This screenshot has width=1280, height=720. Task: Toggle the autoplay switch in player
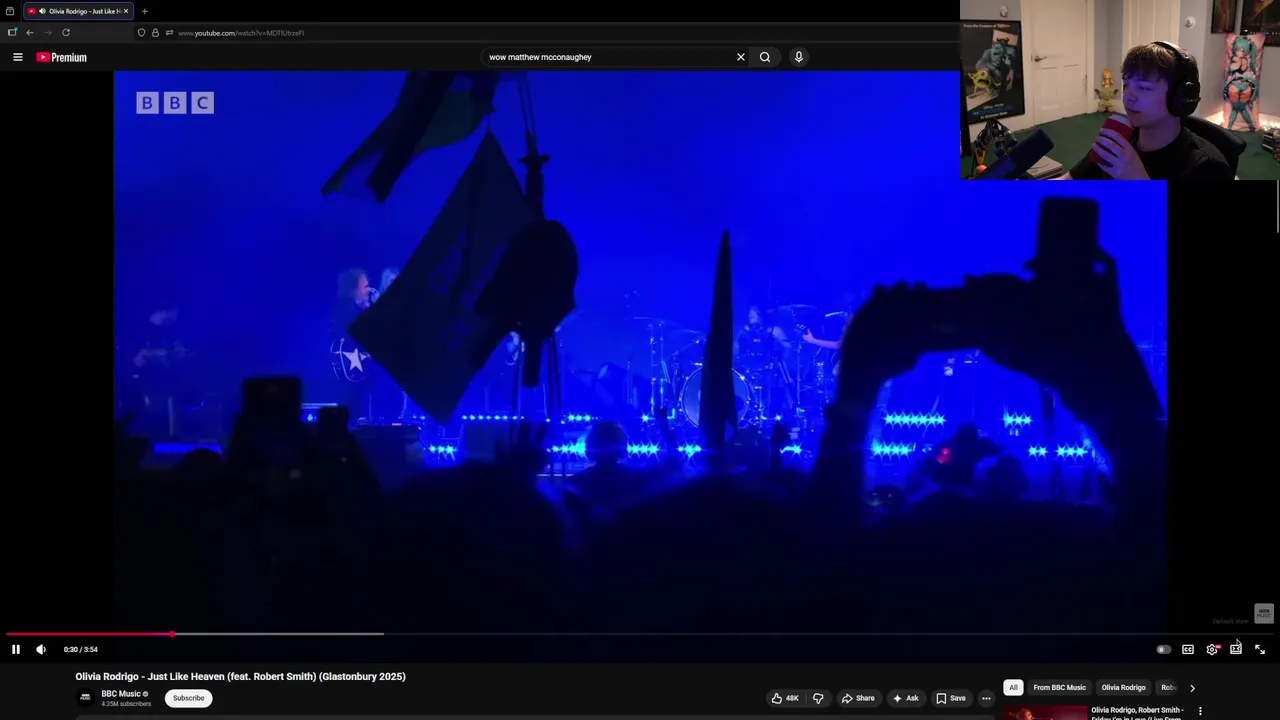point(1163,650)
